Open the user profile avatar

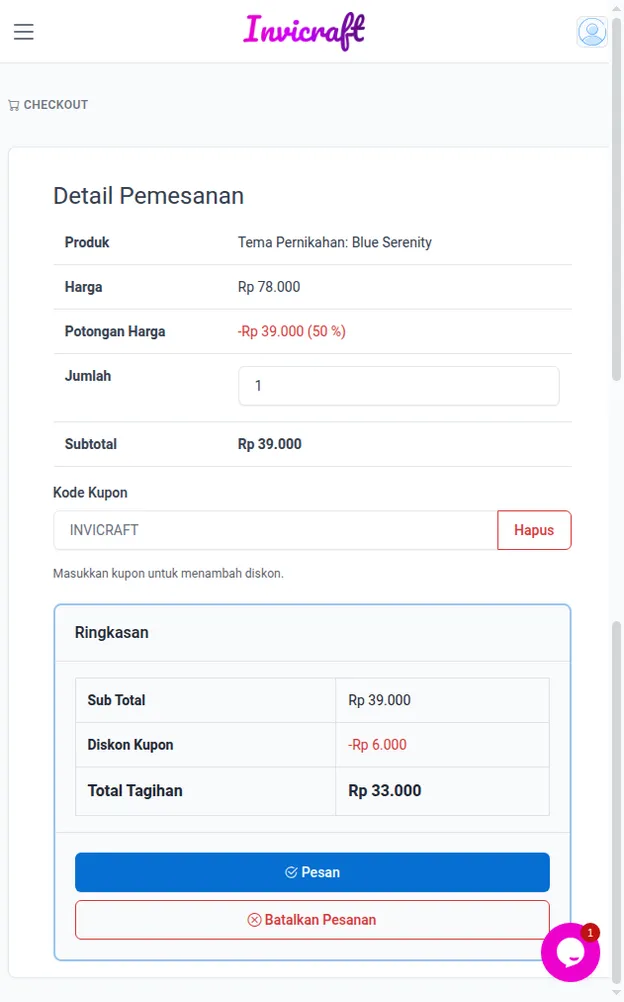click(591, 31)
